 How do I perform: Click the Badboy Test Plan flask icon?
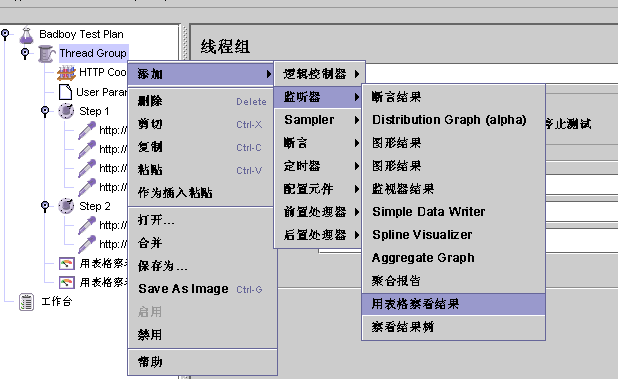coord(26,35)
